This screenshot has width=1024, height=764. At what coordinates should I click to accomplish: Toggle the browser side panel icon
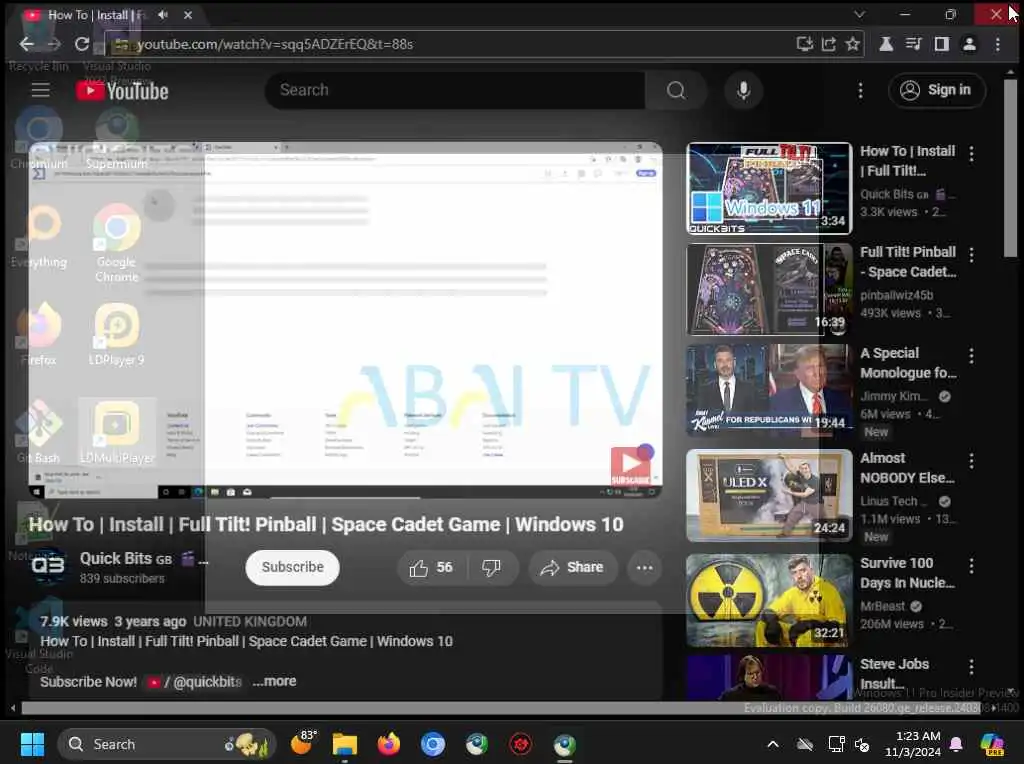pos(941,44)
